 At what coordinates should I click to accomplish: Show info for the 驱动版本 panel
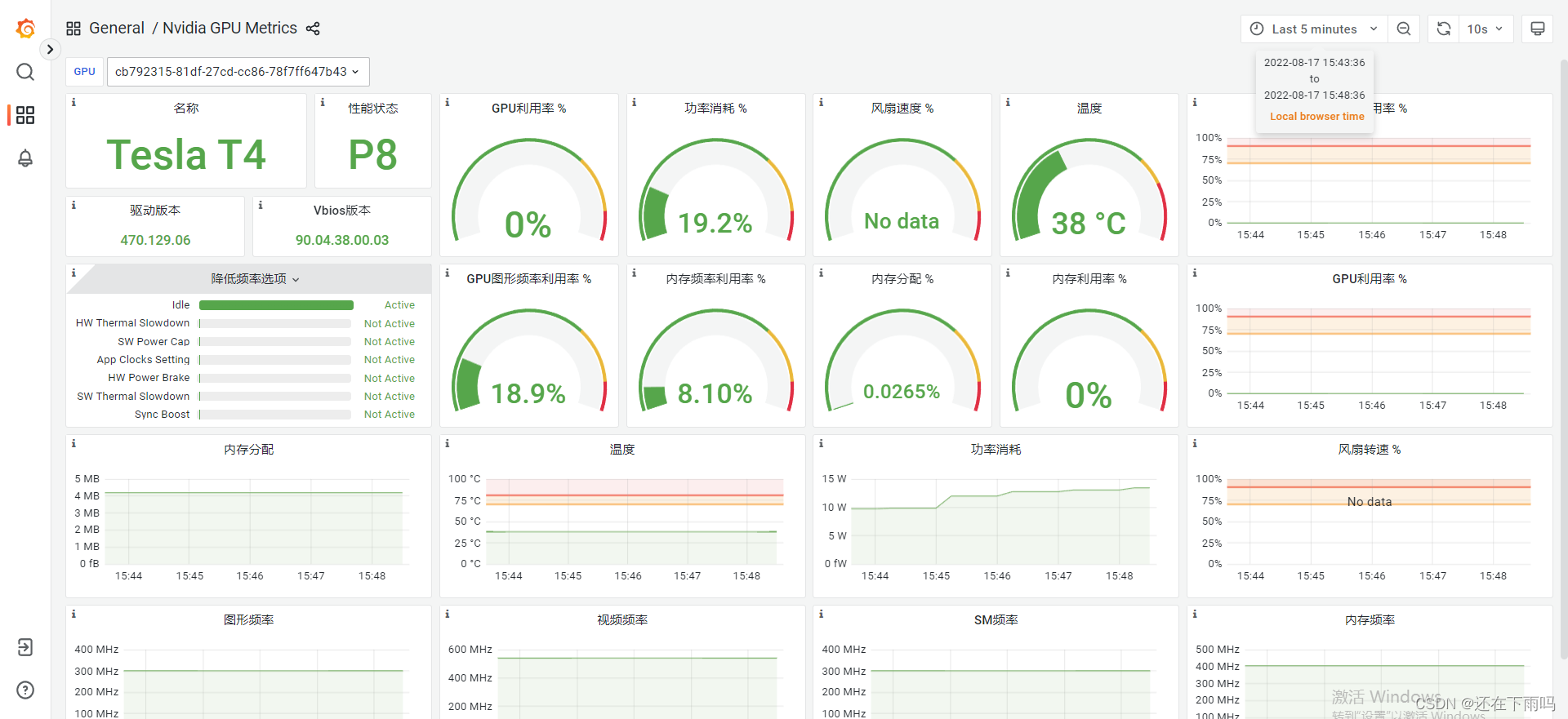(73, 205)
